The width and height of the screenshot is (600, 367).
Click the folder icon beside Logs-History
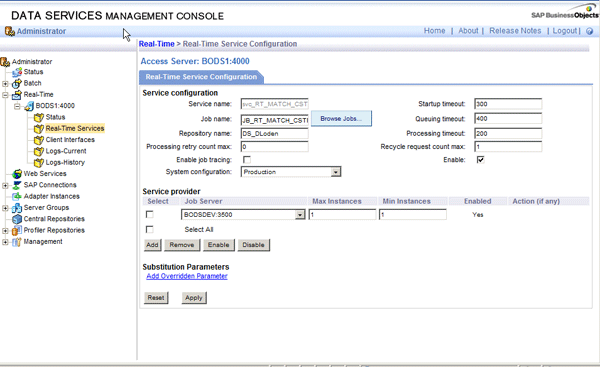pyautogui.click(x=39, y=163)
